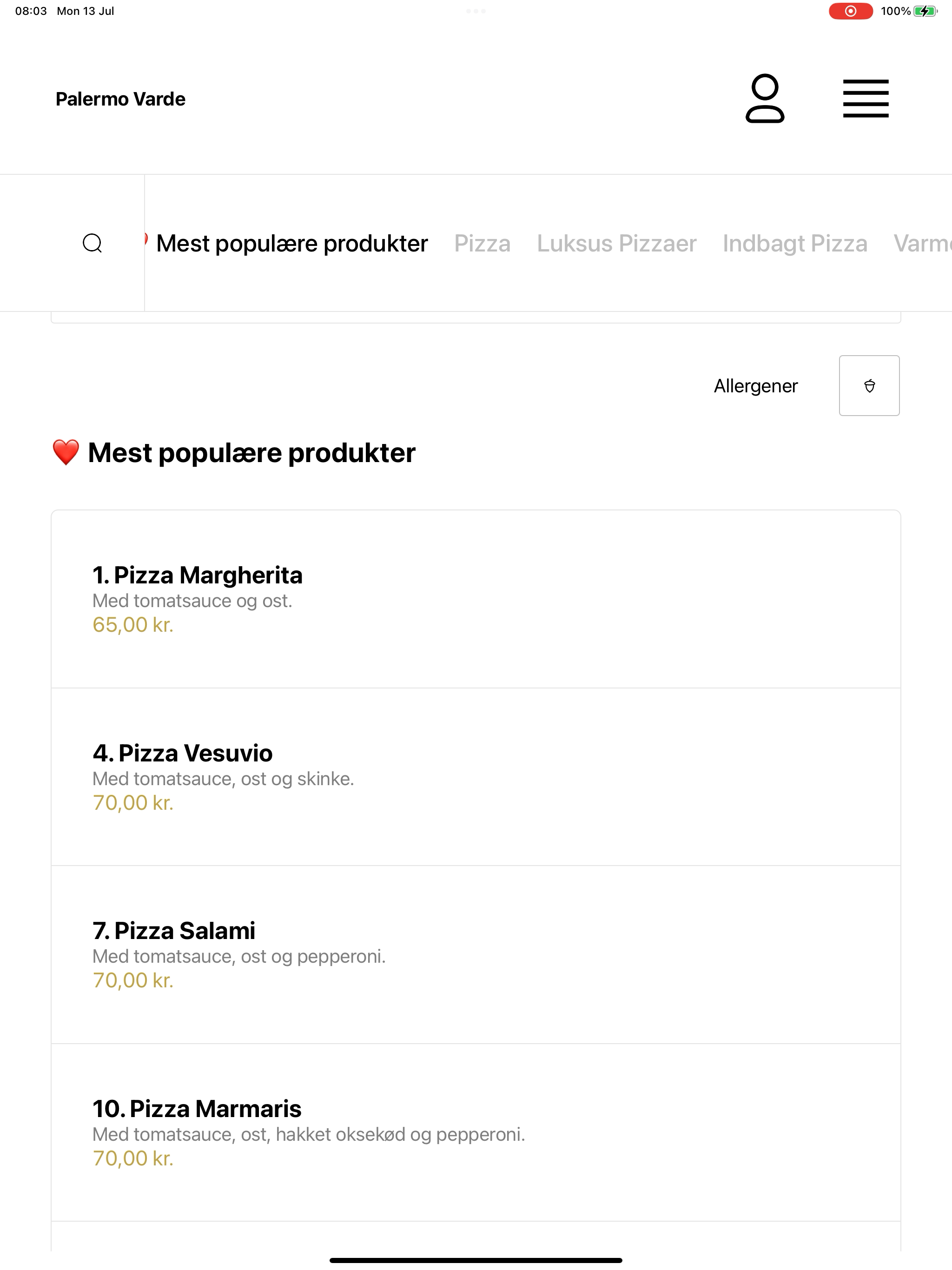Open the hamburger menu
This screenshot has height=1270, width=952.
tap(865, 99)
